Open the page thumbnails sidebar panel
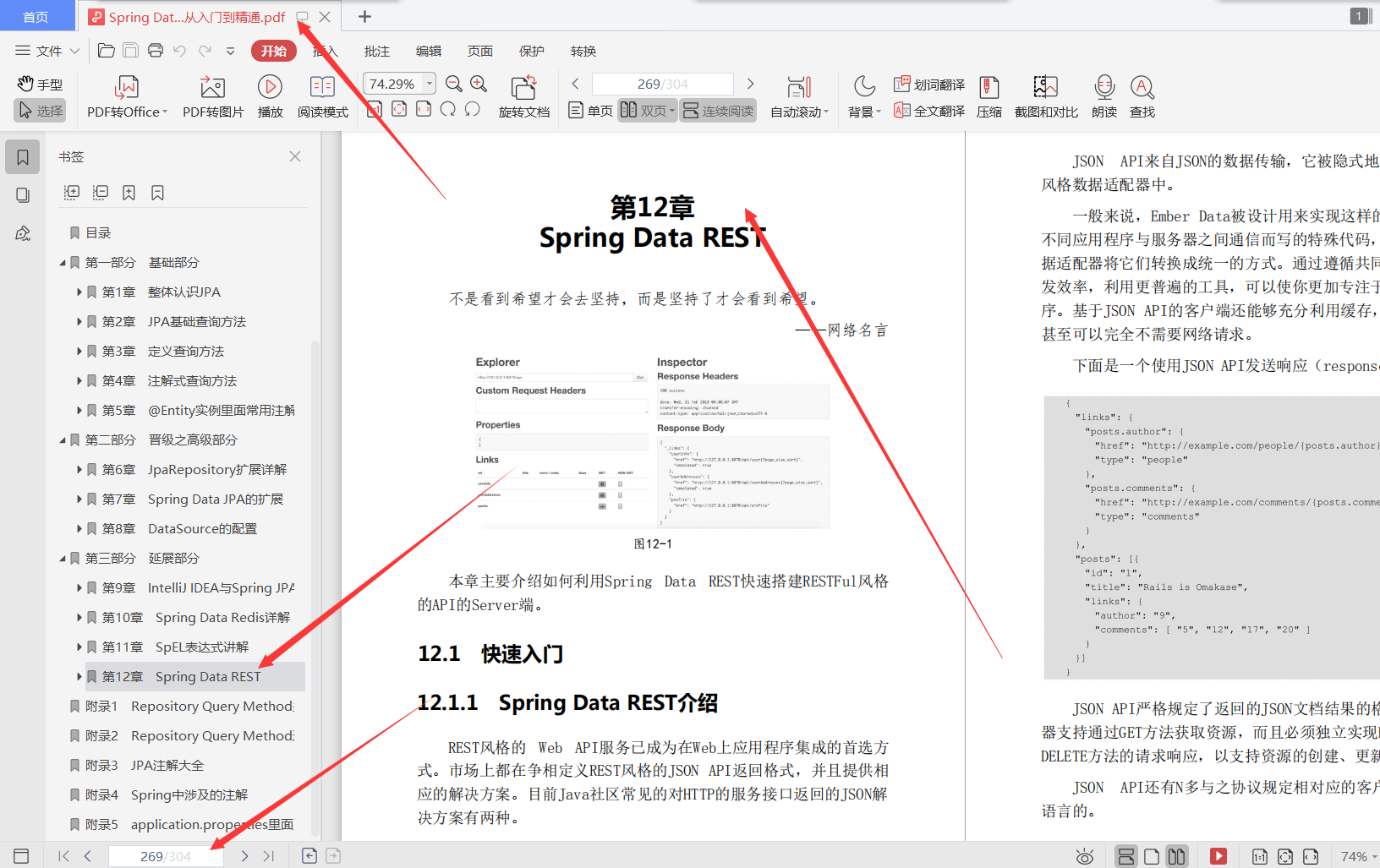This screenshot has width=1380, height=868. [x=23, y=195]
